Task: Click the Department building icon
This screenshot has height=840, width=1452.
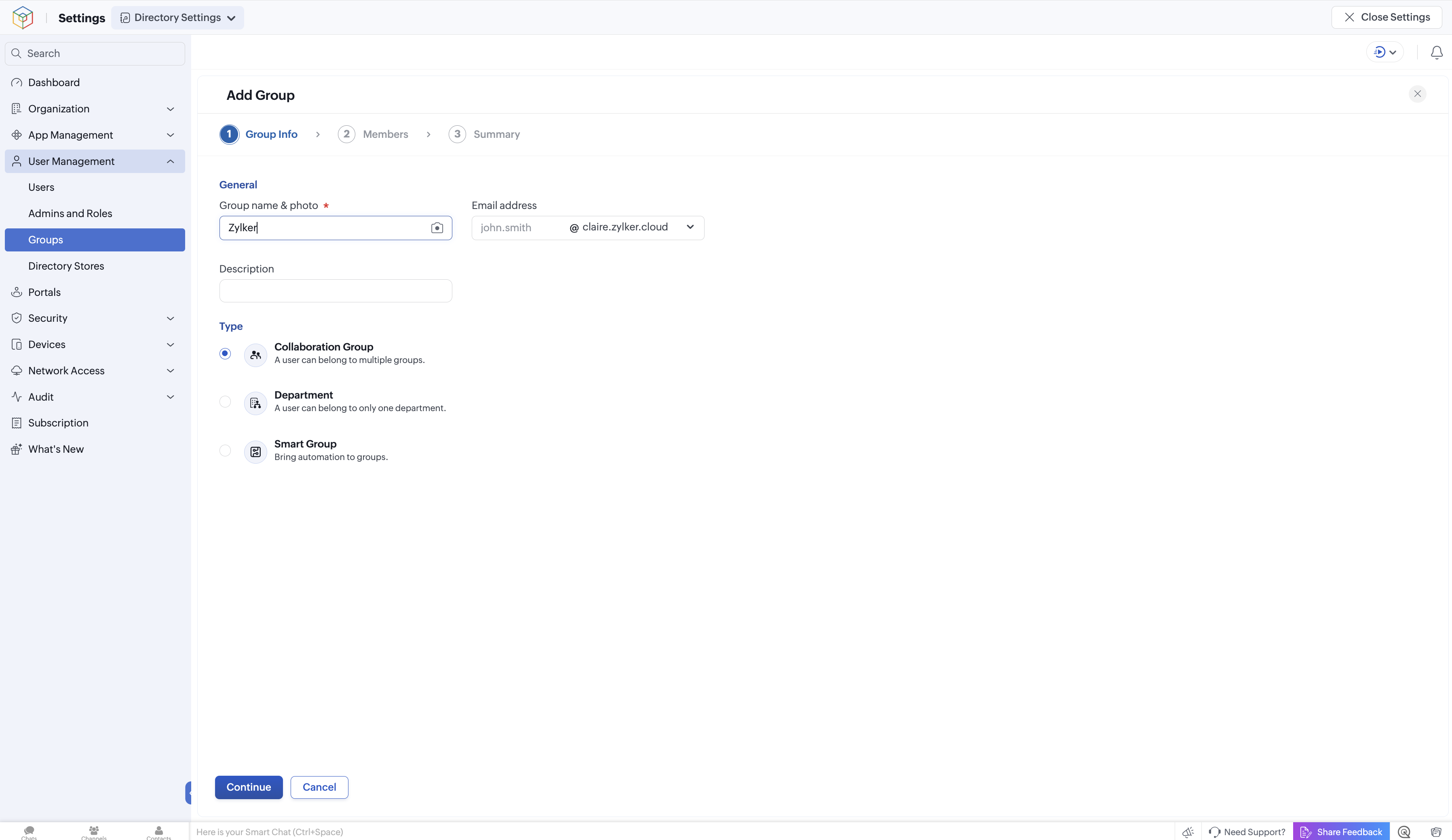Action: (x=255, y=403)
